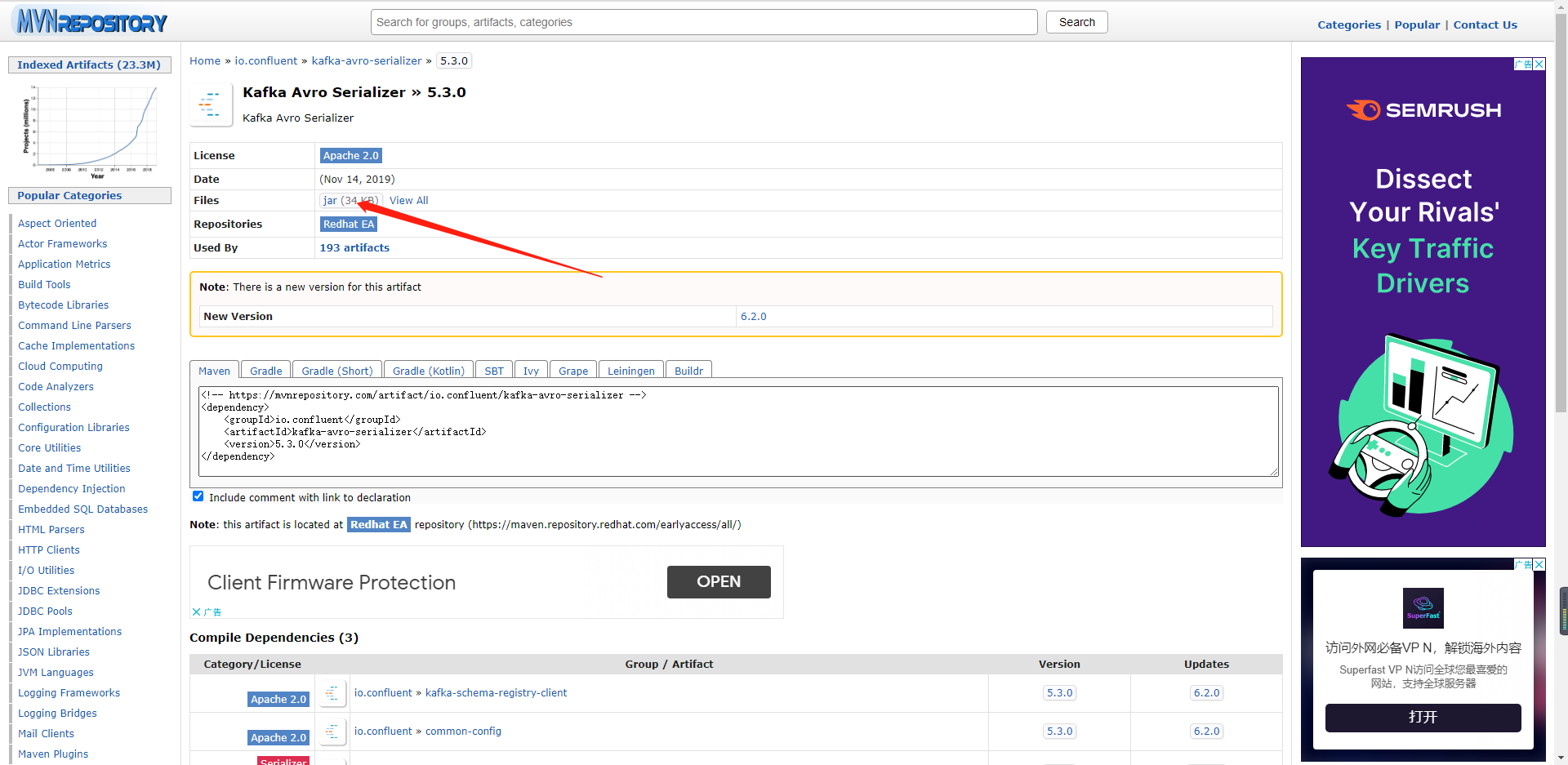
Task: Open Application Metrics category
Action: pyautogui.click(x=65, y=264)
